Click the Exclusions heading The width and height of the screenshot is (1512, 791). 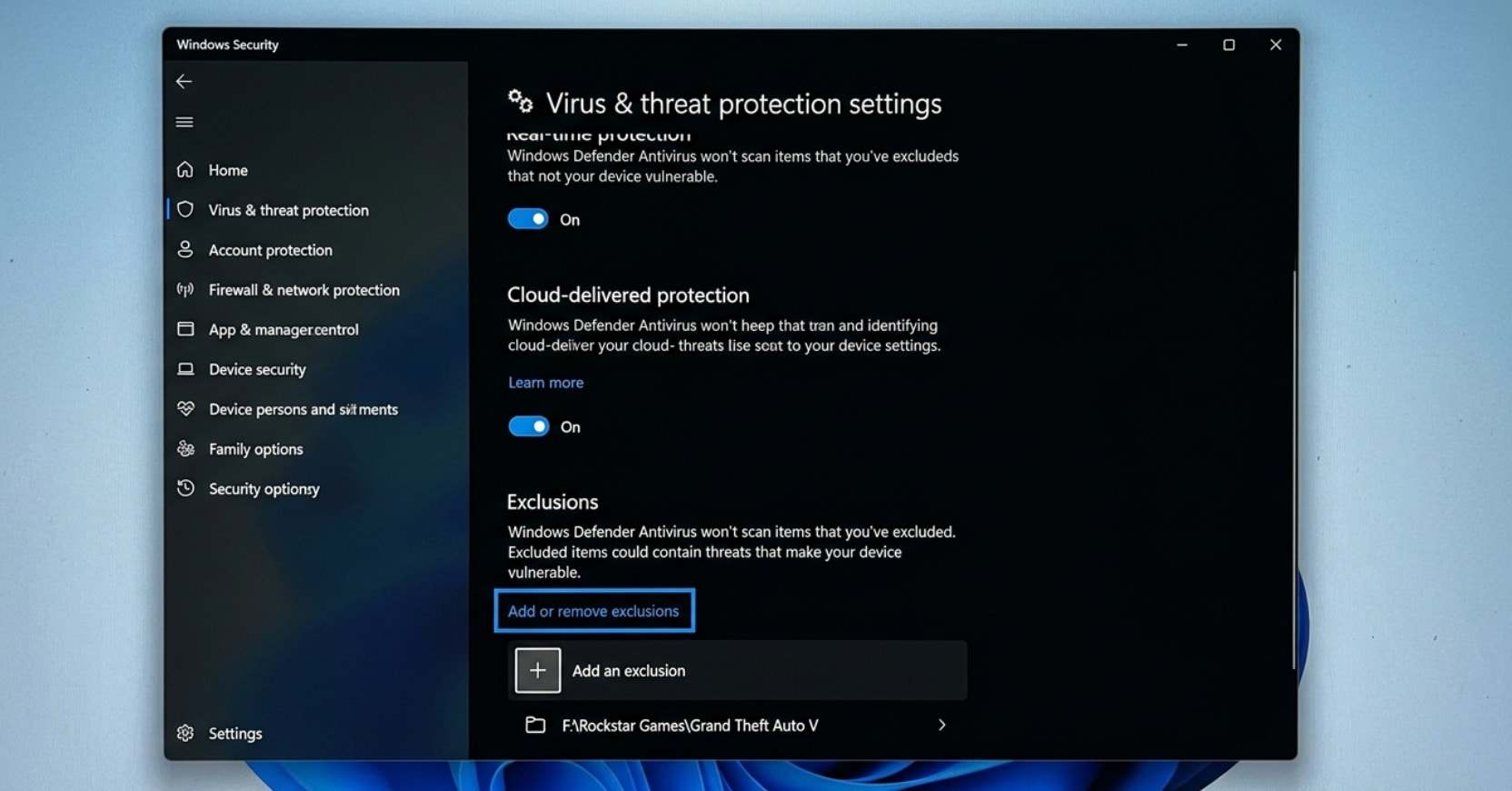[x=552, y=502]
